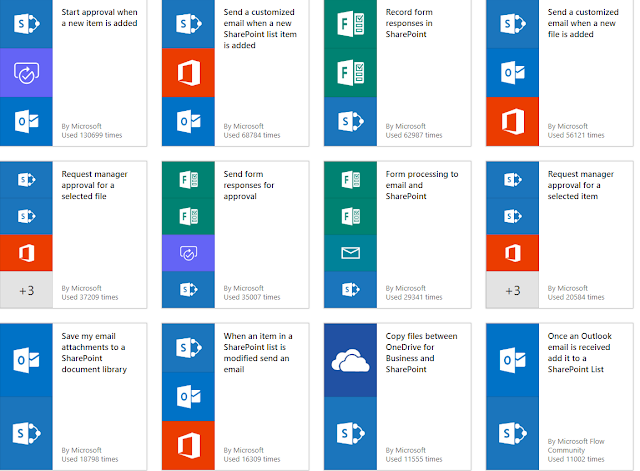The width and height of the screenshot is (640, 471).
Task: Click +3 more connectors on selected file card
Action: 26,290
